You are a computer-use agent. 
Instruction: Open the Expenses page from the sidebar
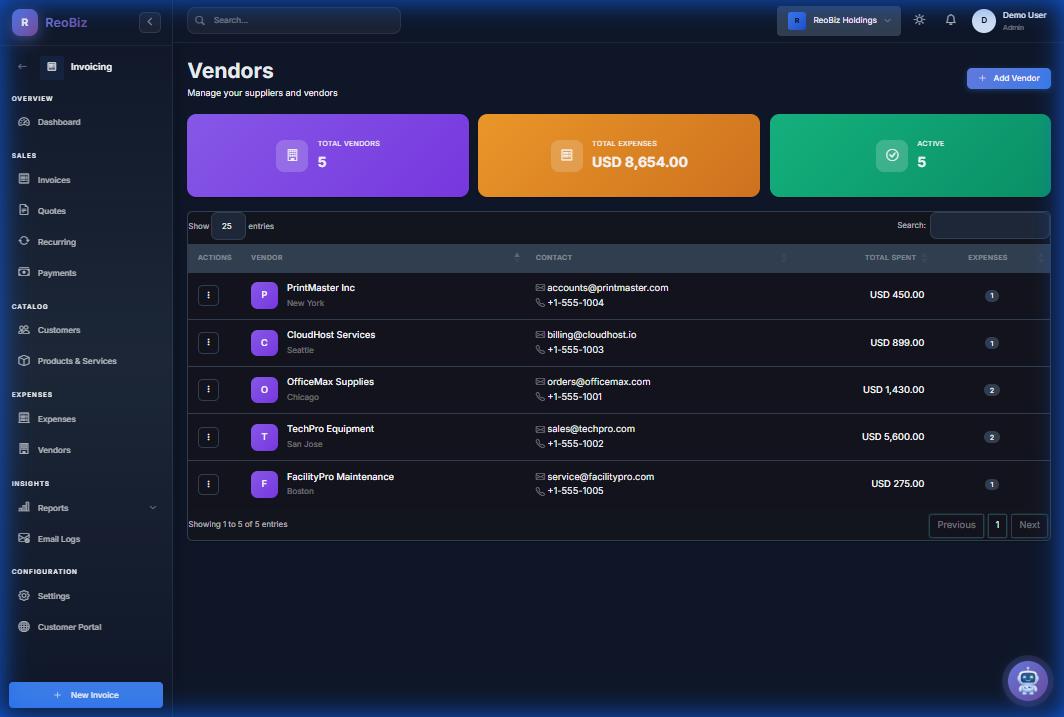click(x=55, y=418)
